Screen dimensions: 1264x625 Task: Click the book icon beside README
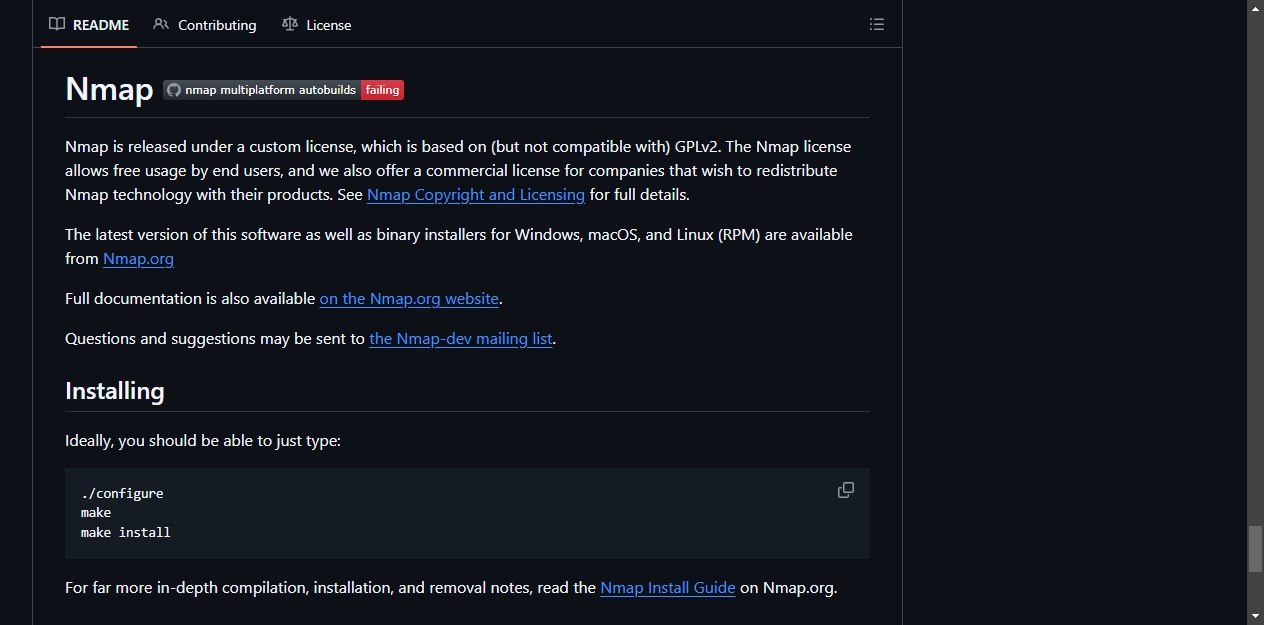pos(57,24)
